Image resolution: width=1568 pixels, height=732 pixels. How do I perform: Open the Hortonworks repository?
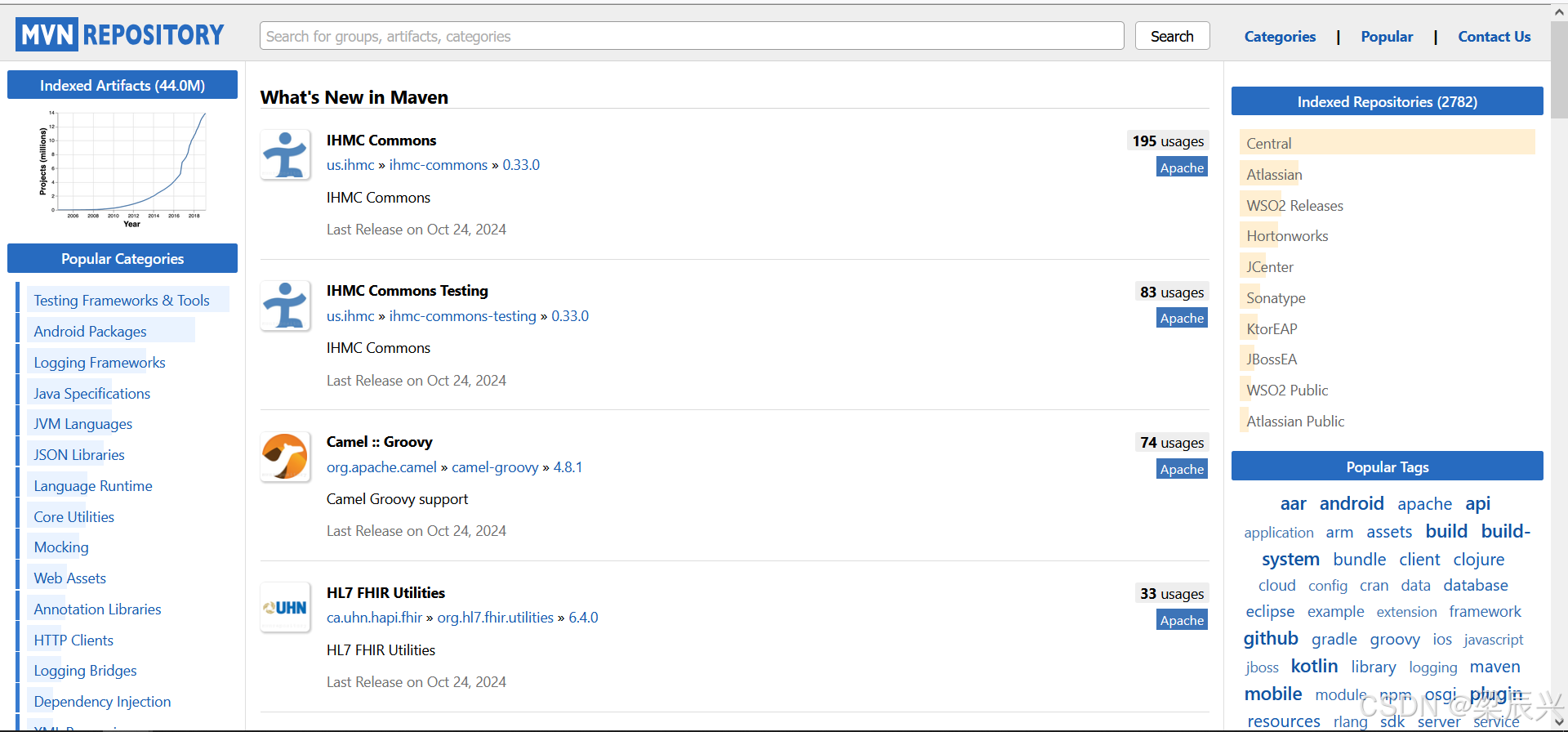(1287, 236)
